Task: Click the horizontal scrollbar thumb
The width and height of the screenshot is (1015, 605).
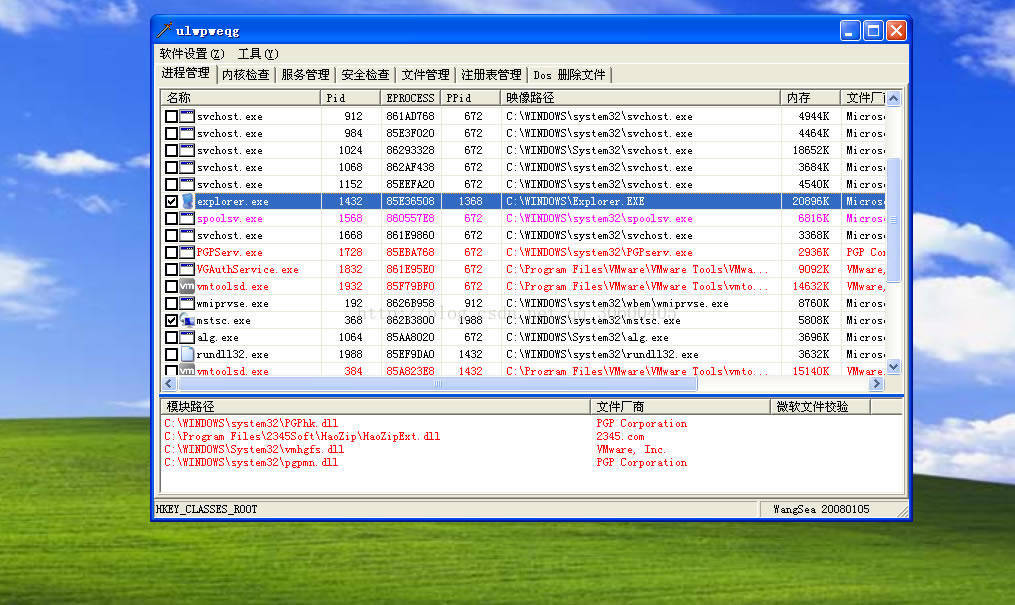Action: (x=438, y=383)
